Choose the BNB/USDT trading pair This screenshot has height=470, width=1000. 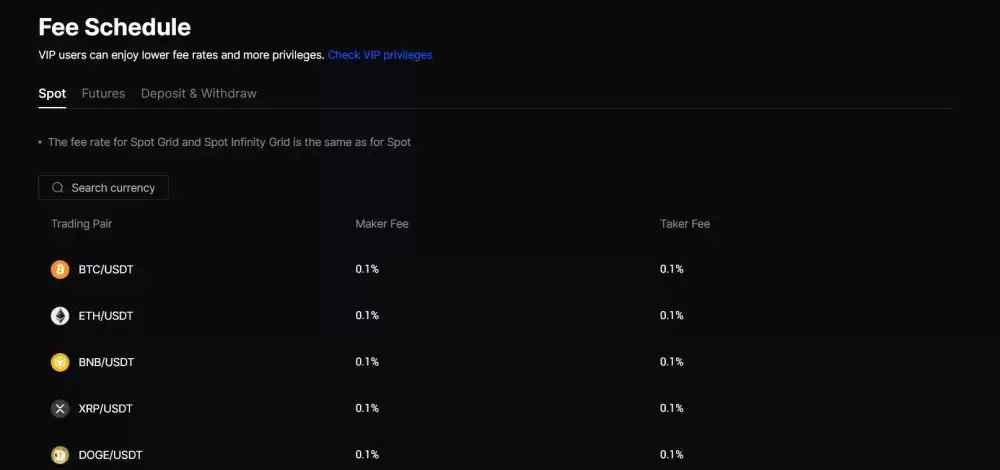[x=106, y=362]
